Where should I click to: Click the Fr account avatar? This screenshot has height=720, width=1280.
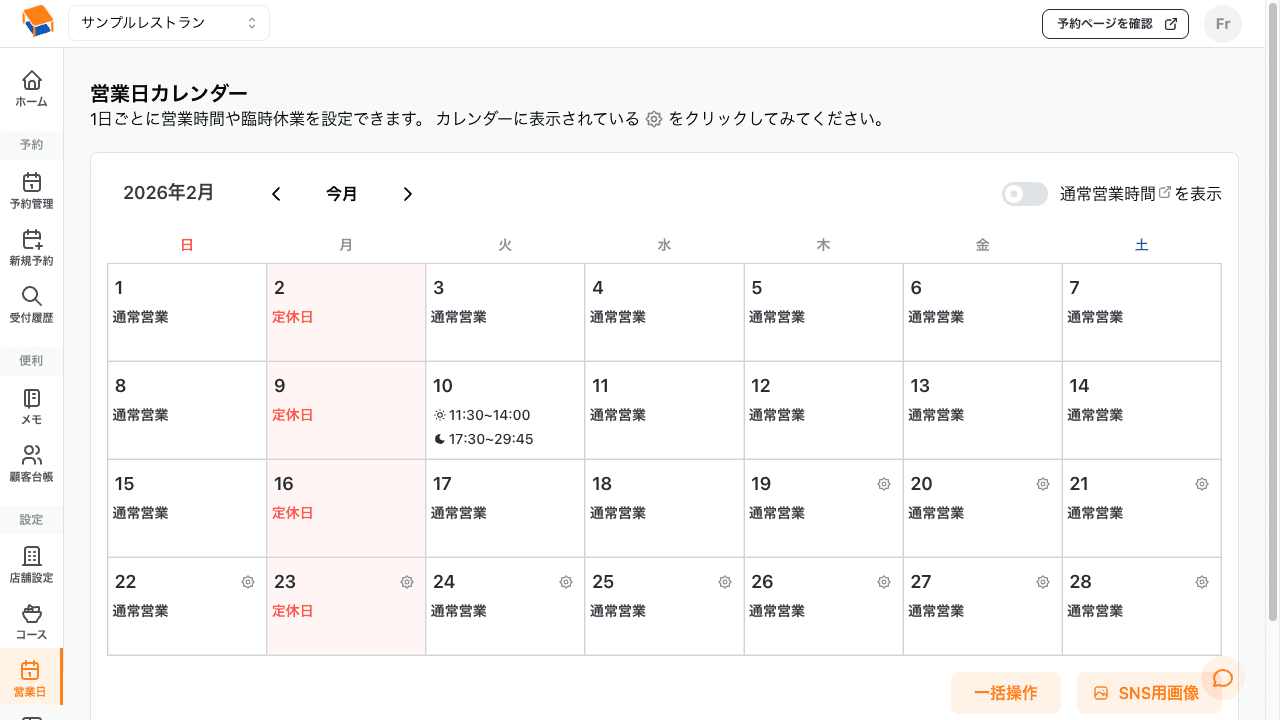click(x=1222, y=23)
